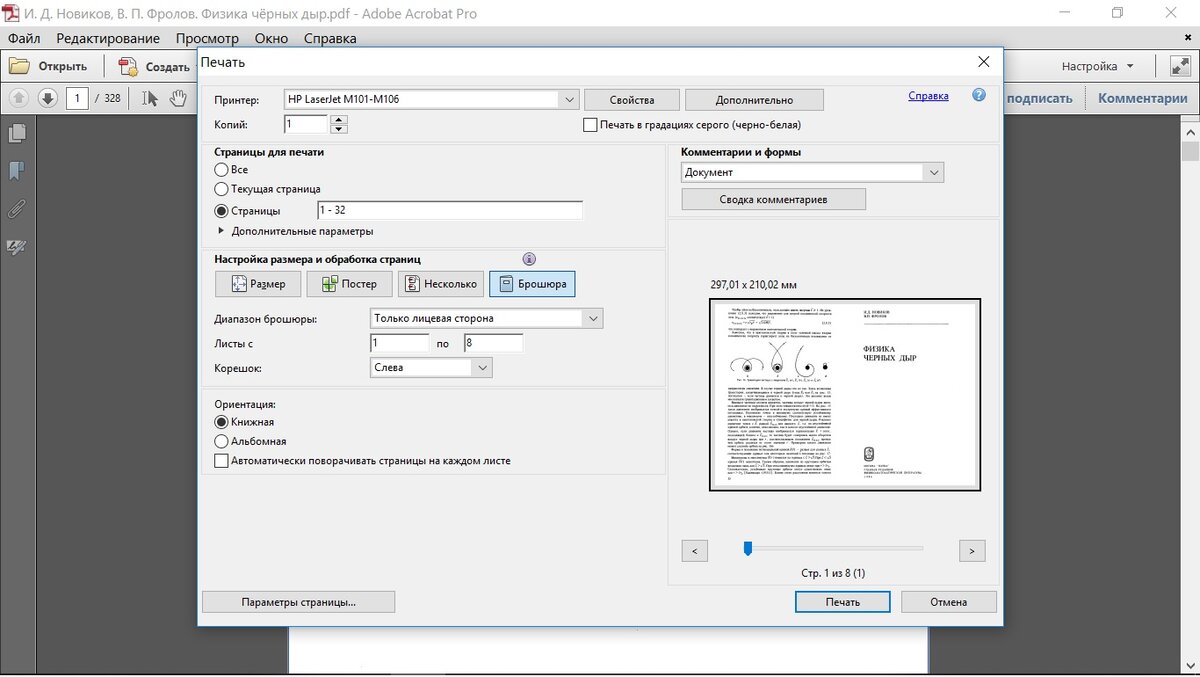The image size is (1200, 677).
Task: Show previous preview sheet with left arrow
Action: [695, 550]
